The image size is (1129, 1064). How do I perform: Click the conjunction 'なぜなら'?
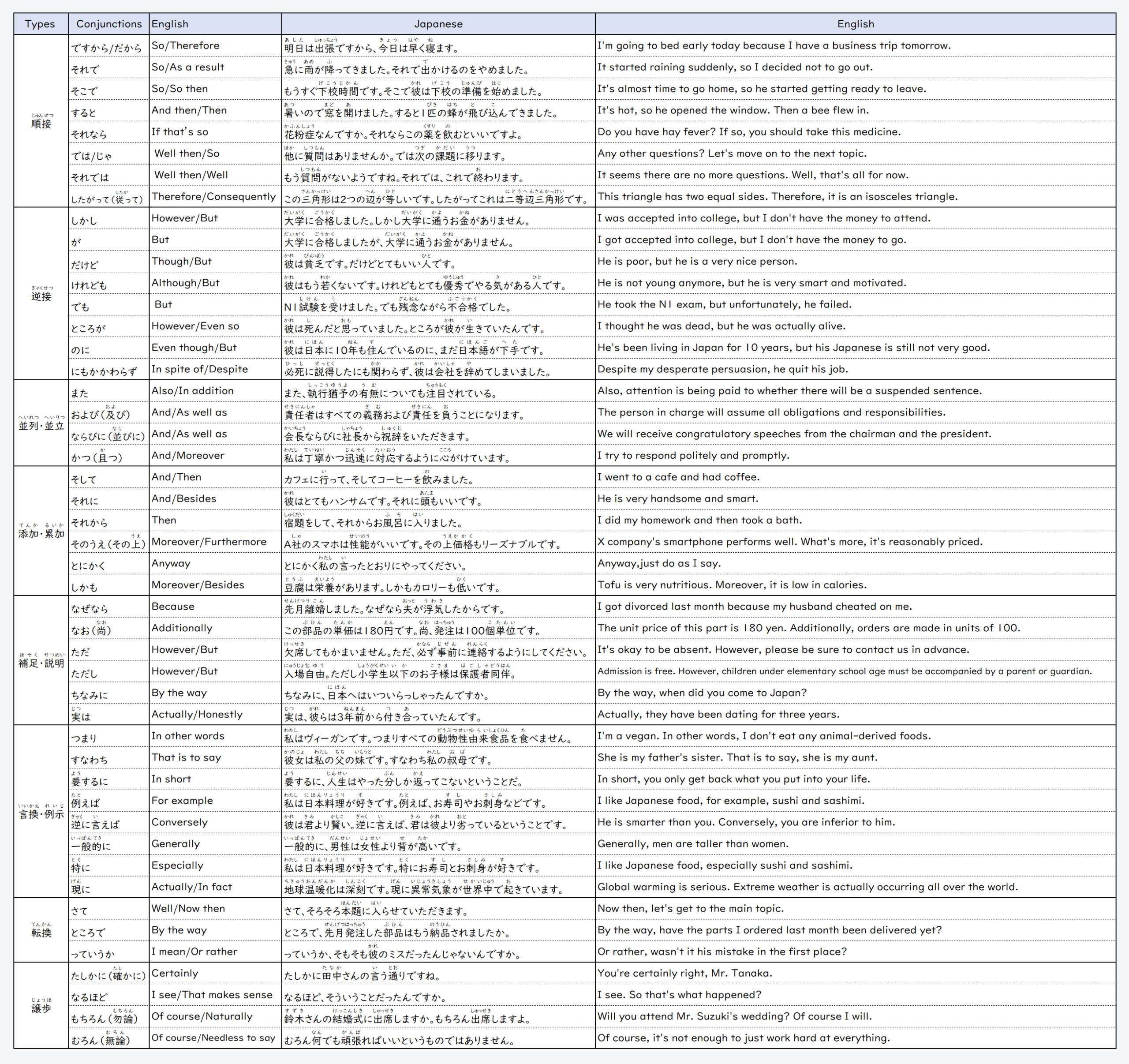(x=109, y=607)
